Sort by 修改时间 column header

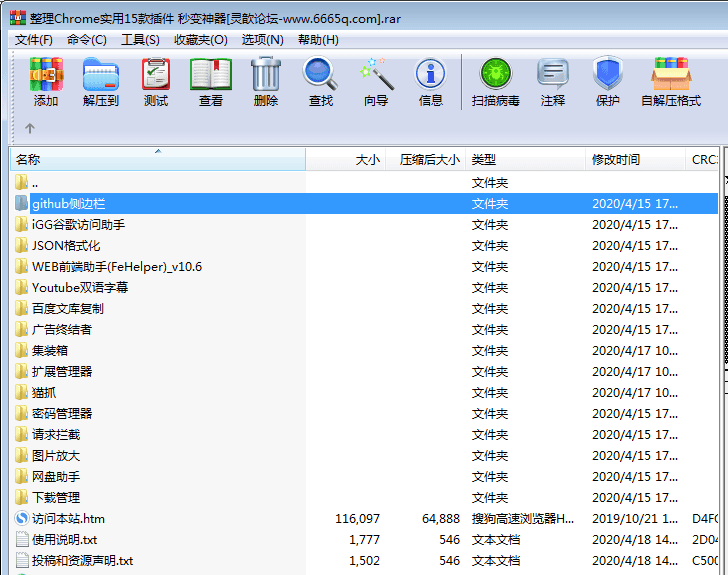pos(636,160)
